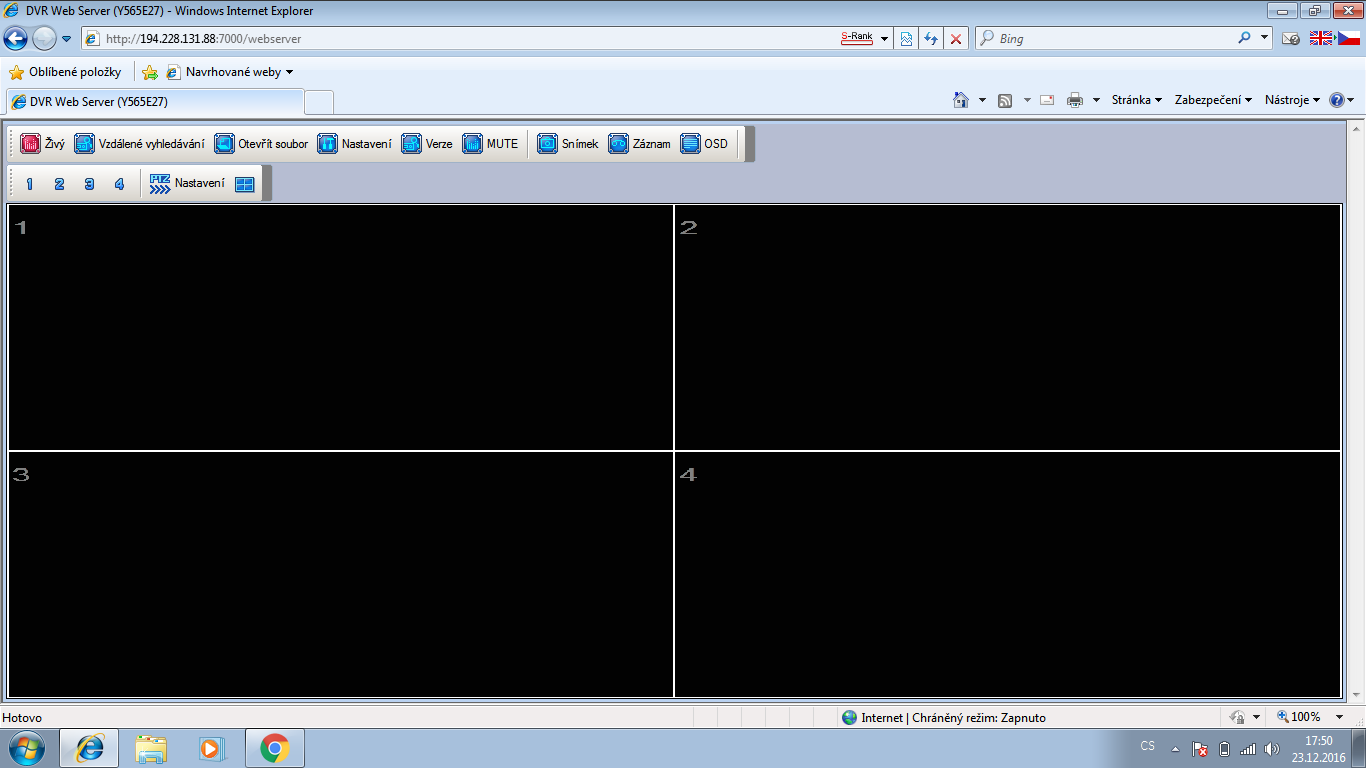Viewport: 1366px width, 768px height.
Task: Click S-Rank indicator in address bar
Action: 856,38
